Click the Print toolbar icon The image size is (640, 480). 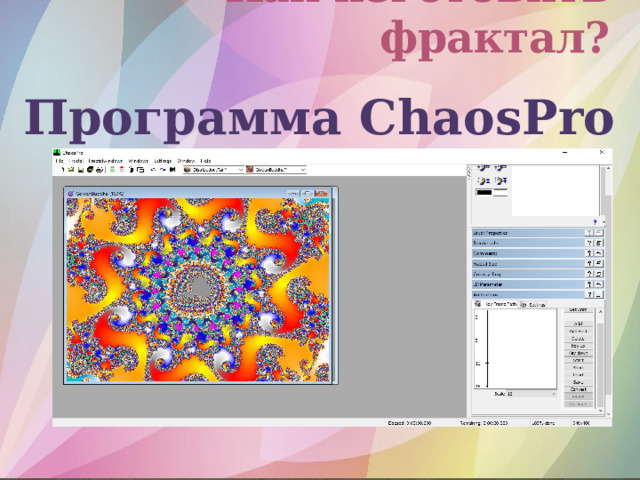point(99,169)
